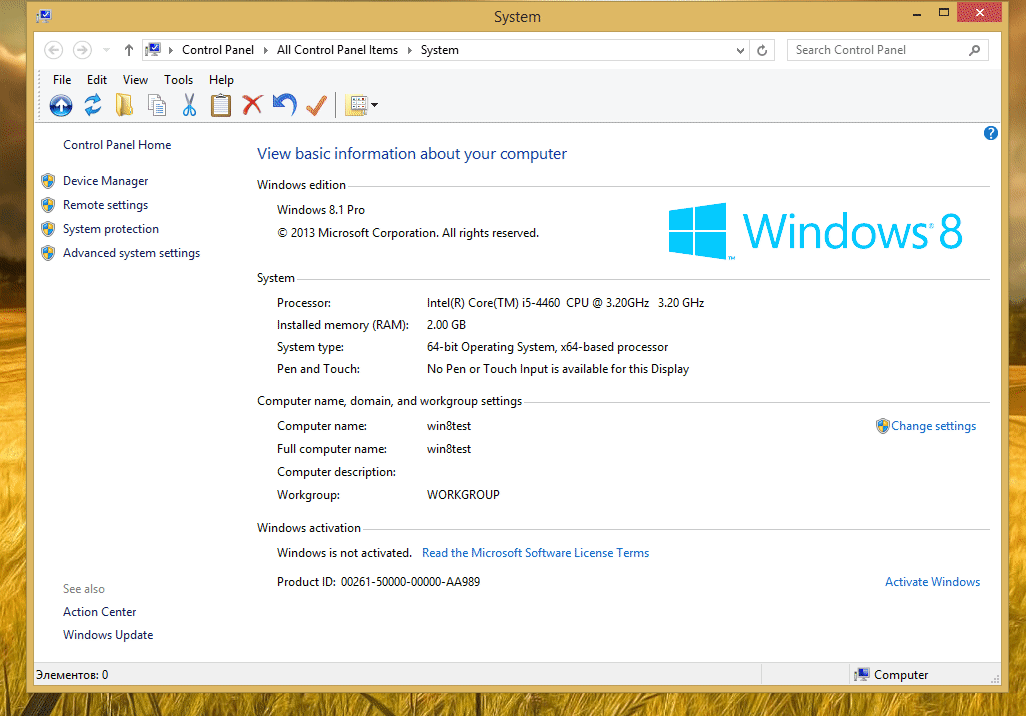
Task: Open the blue Help question mark icon
Action: pos(991,134)
